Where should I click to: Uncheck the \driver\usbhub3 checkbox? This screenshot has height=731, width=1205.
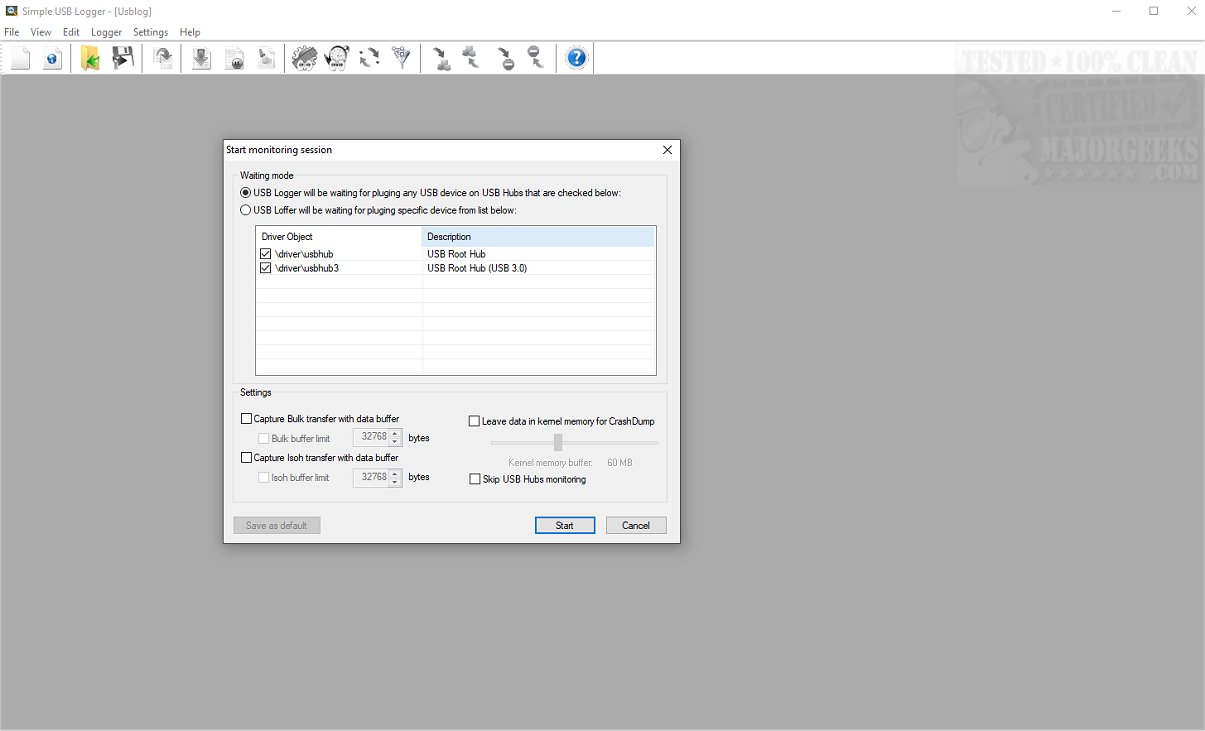coord(265,268)
